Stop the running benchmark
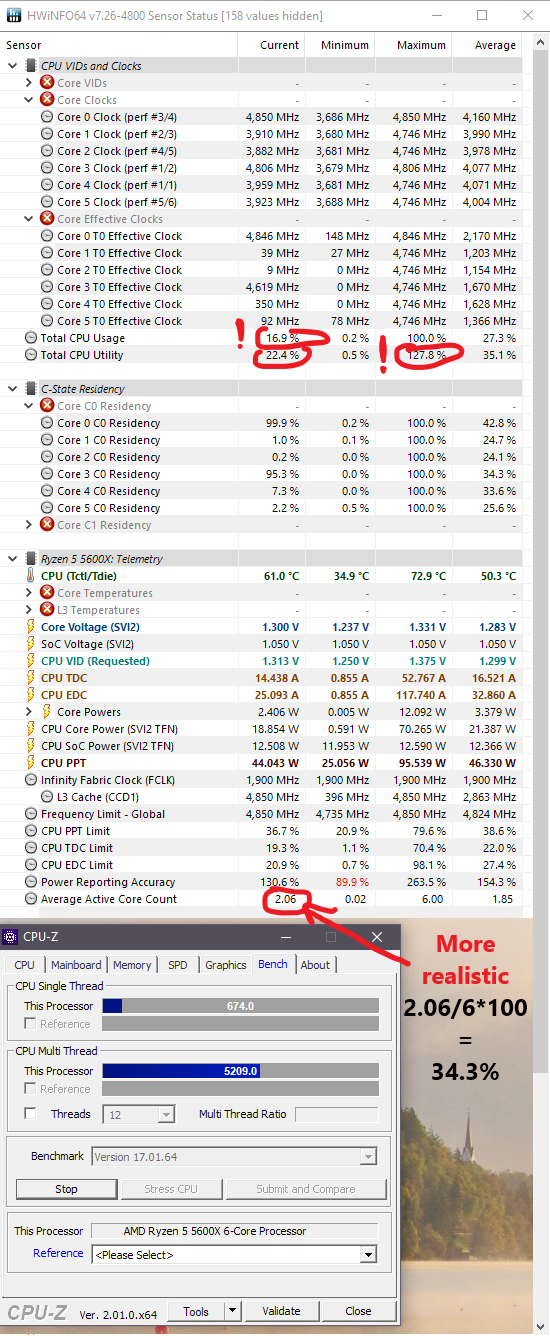550x1336 pixels. [66, 1189]
